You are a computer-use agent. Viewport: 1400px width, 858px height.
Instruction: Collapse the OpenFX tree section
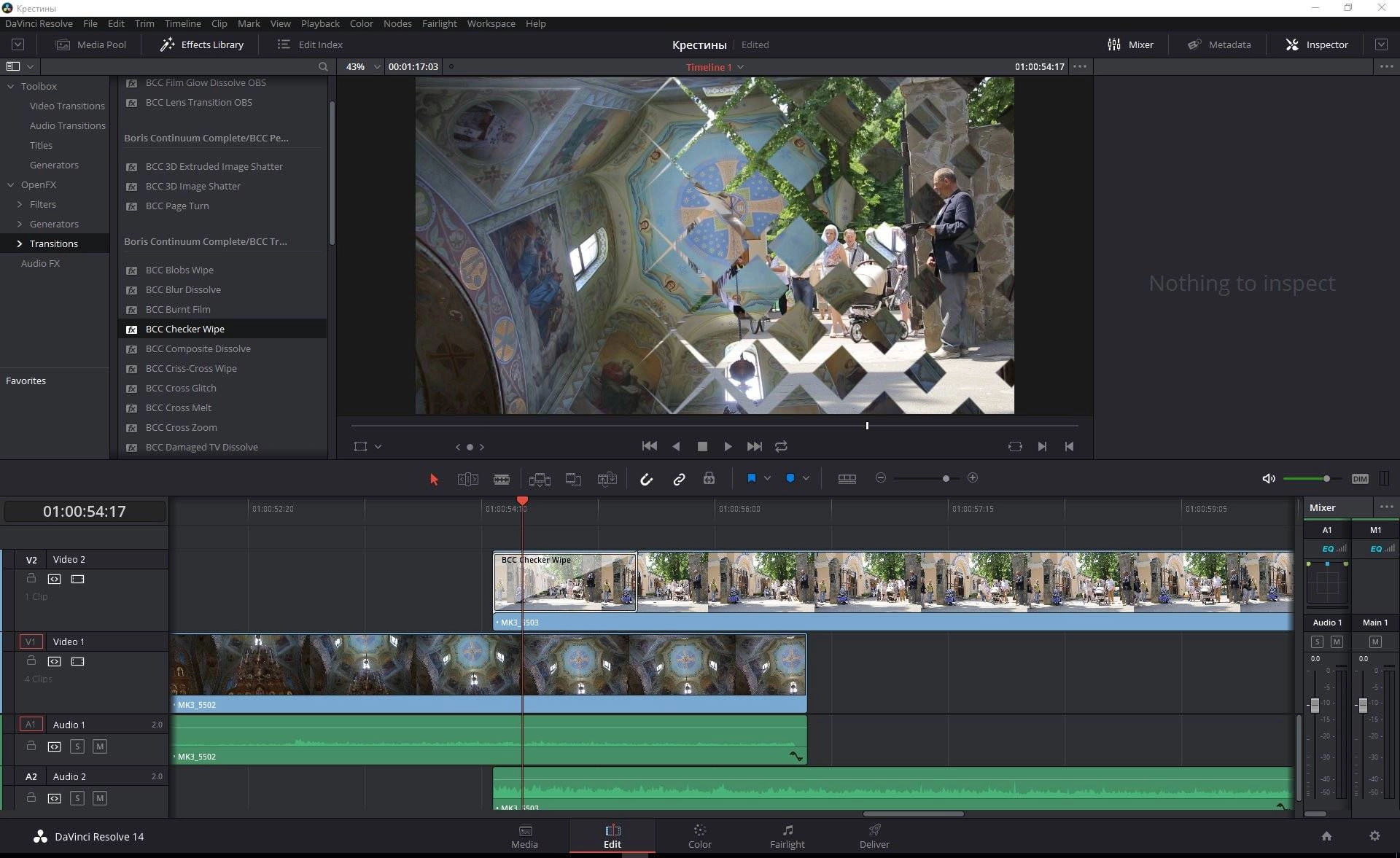[11, 184]
